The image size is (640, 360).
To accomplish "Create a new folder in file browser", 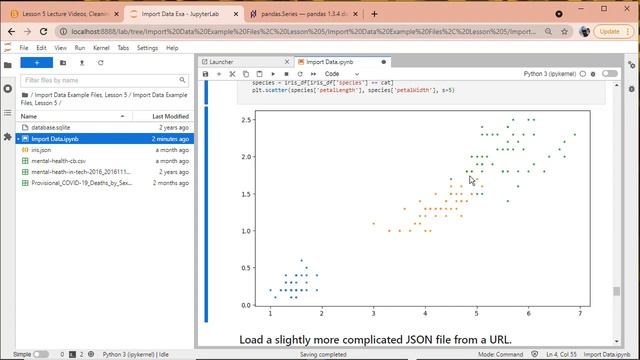I will click(63, 63).
